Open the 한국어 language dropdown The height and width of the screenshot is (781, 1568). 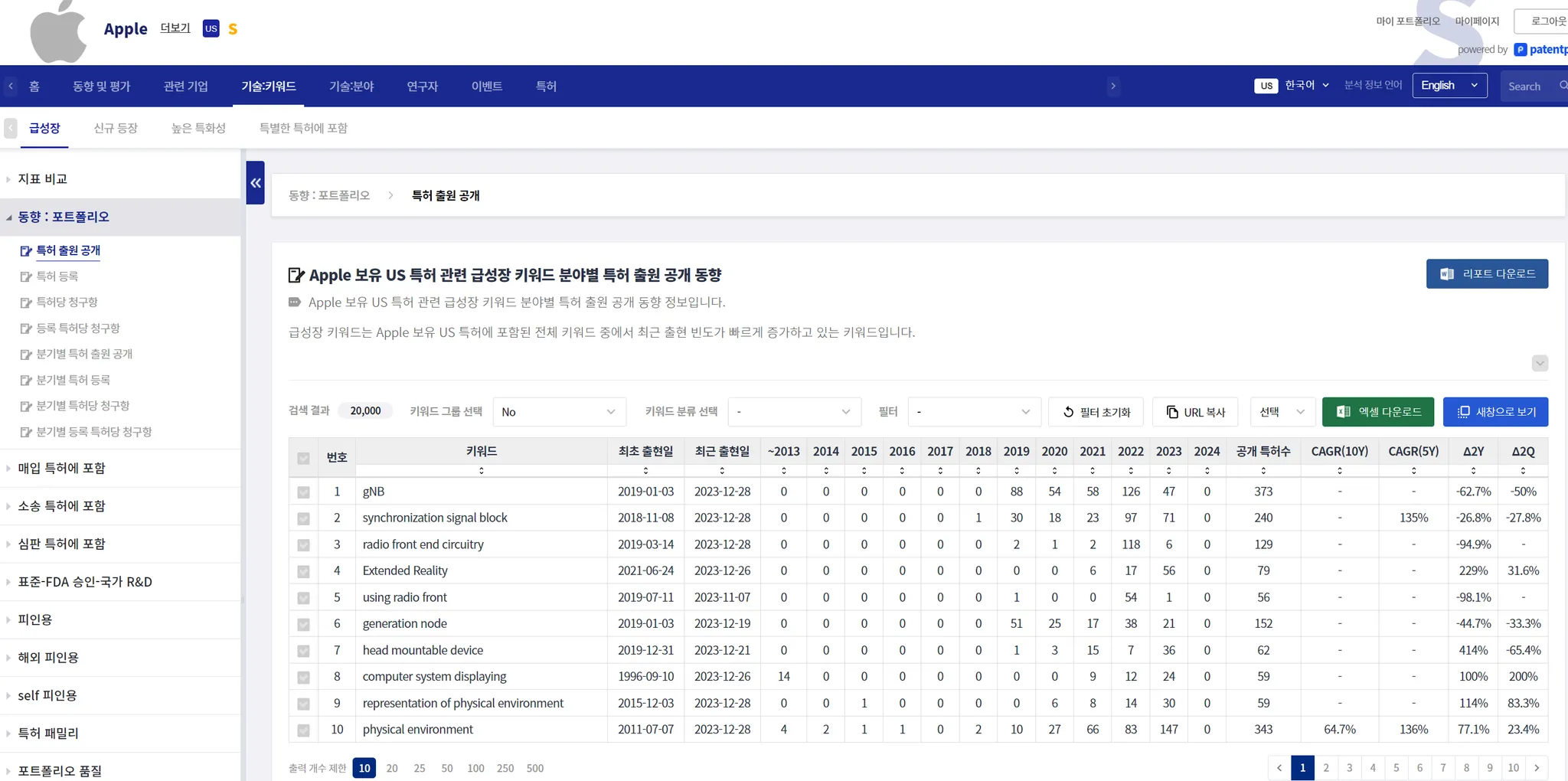[1306, 85]
